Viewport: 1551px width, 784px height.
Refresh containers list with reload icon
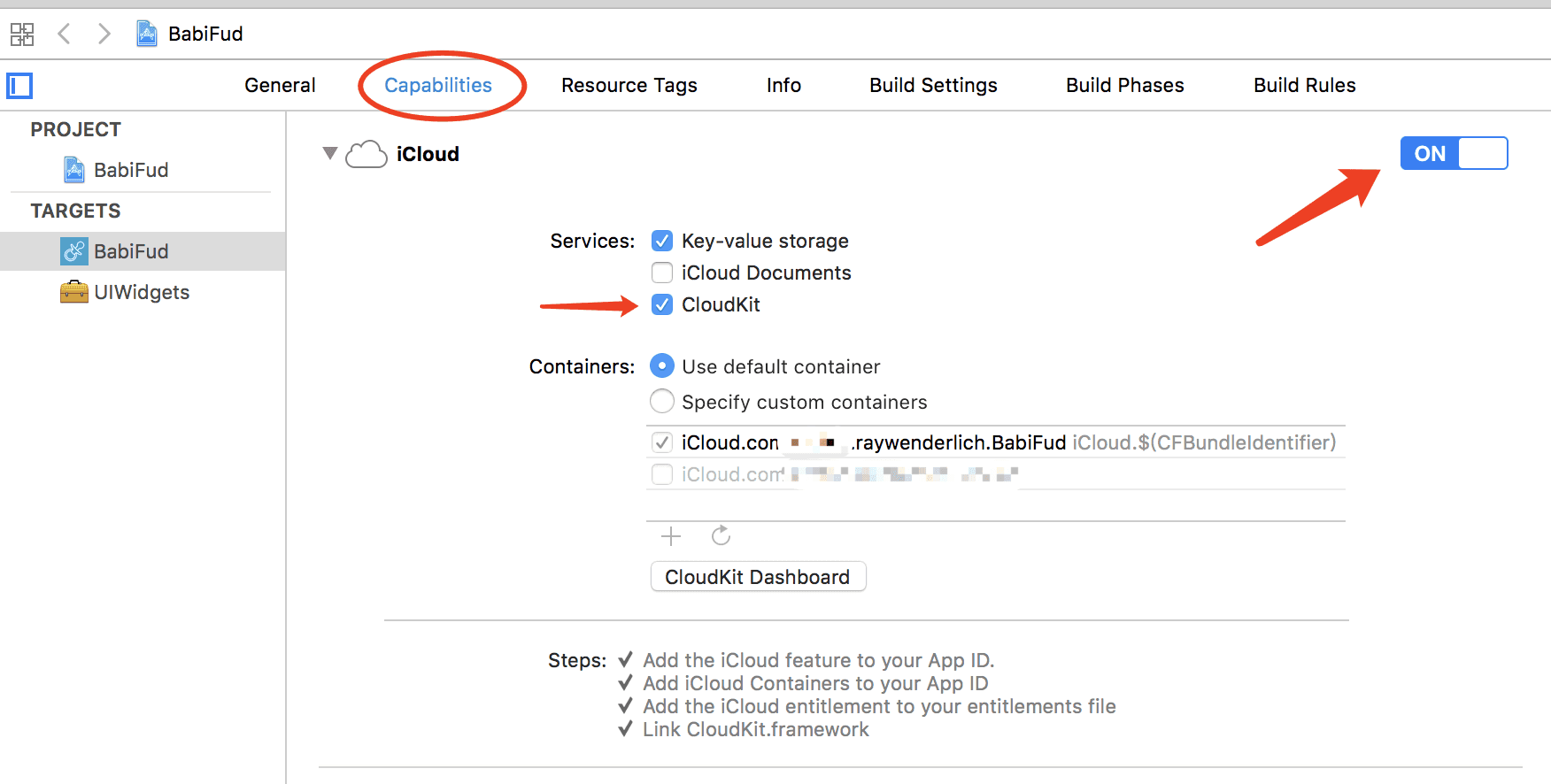pyautogui.click(x=721, y=536)
